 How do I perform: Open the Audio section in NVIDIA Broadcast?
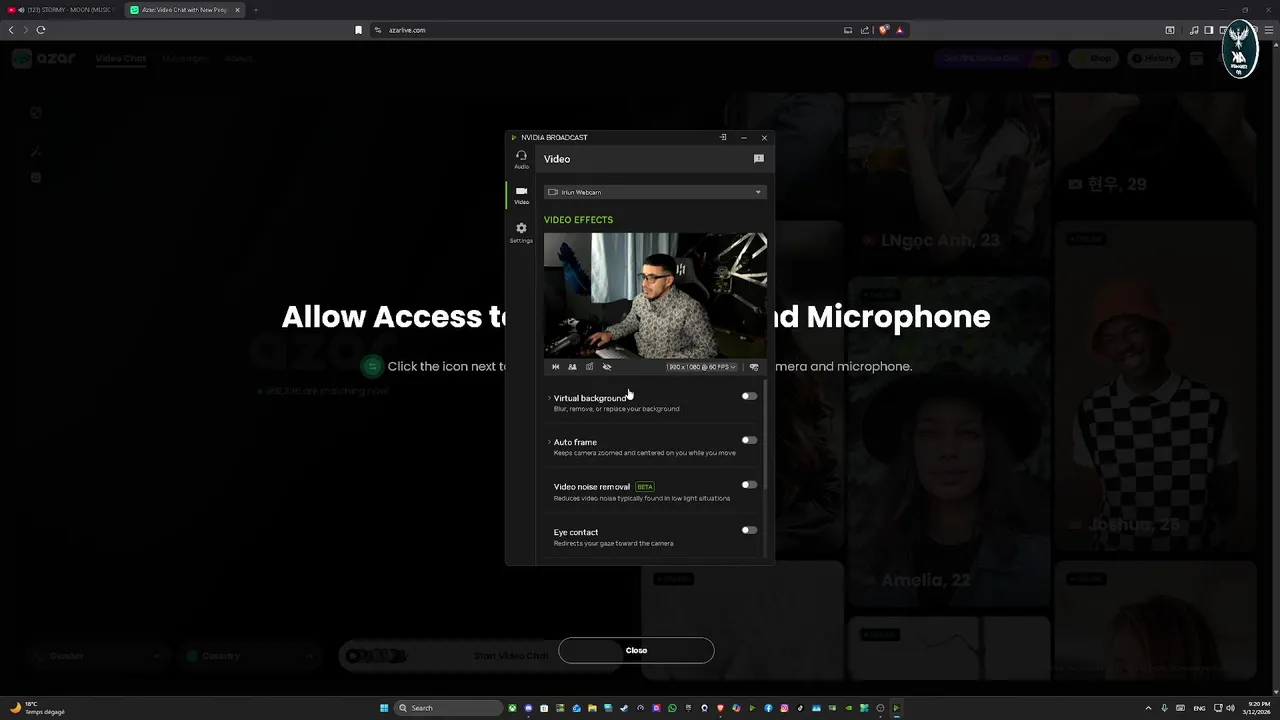(521, 159)
